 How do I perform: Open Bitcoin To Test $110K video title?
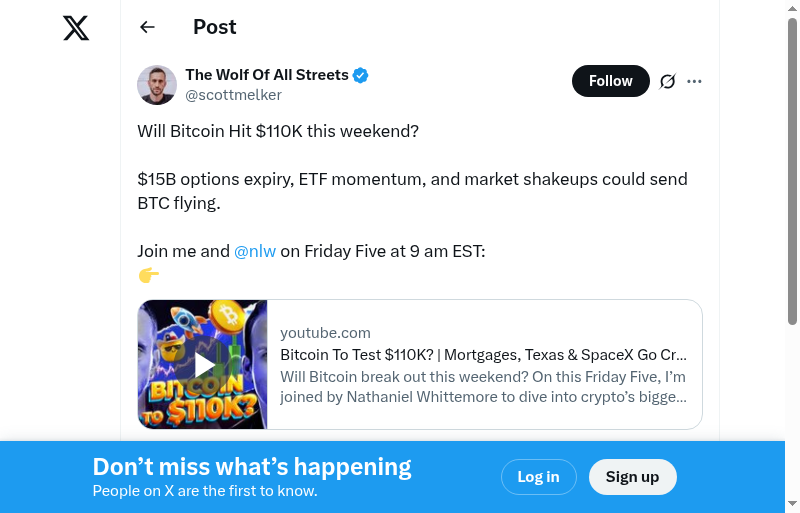click(x=483, y=354)
